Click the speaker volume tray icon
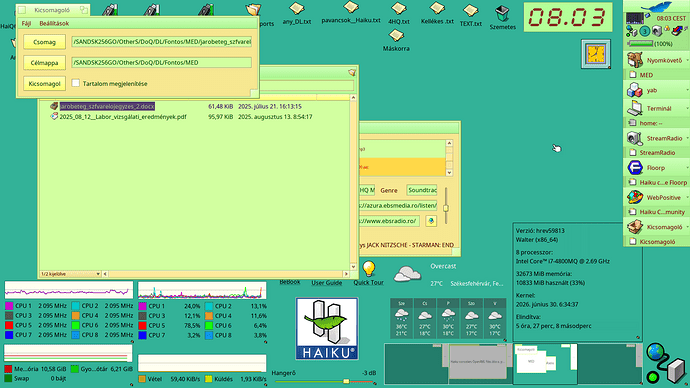690x388 pixels. pos(657,31)
